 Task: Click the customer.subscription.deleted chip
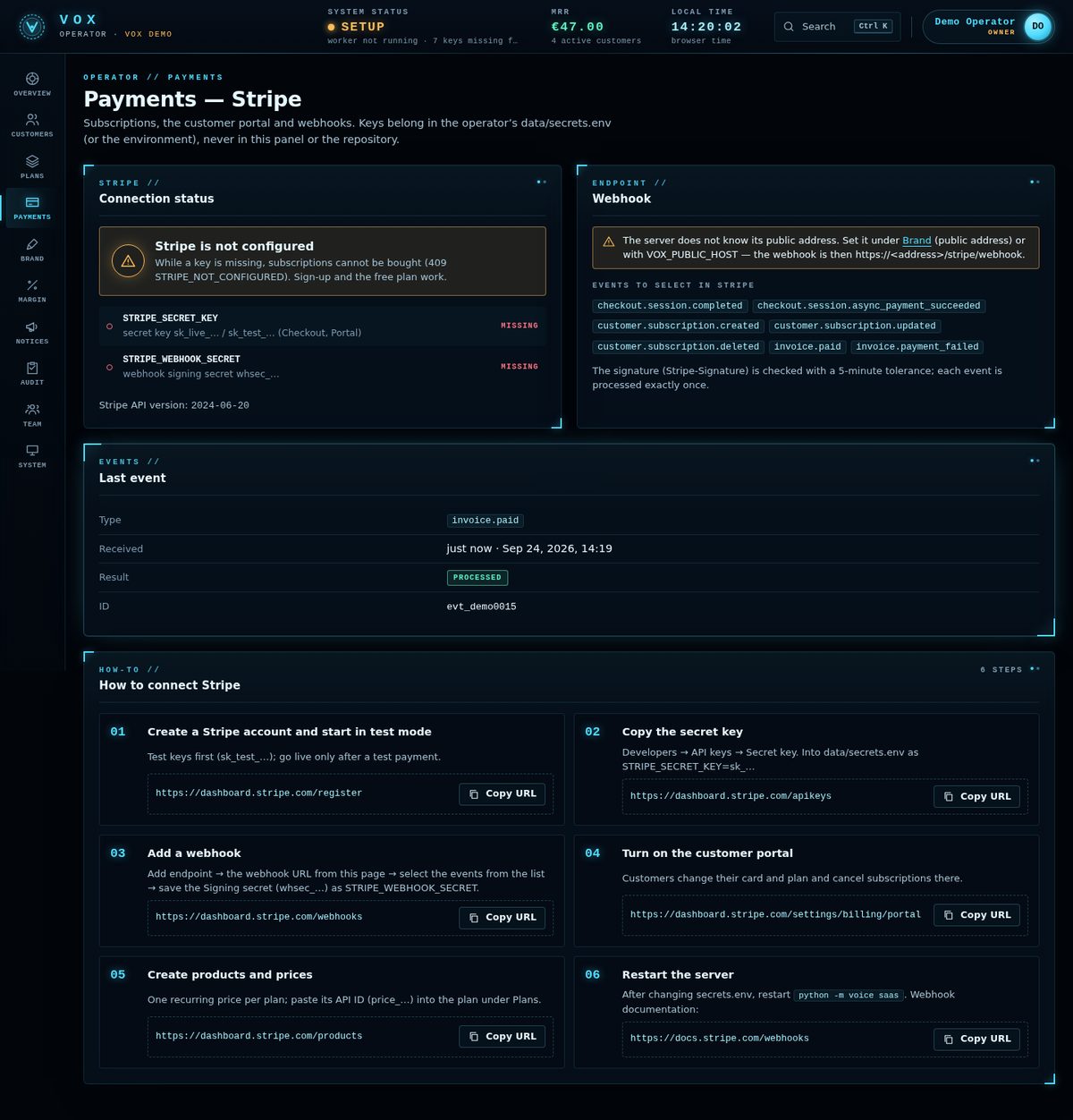(678, 347)
